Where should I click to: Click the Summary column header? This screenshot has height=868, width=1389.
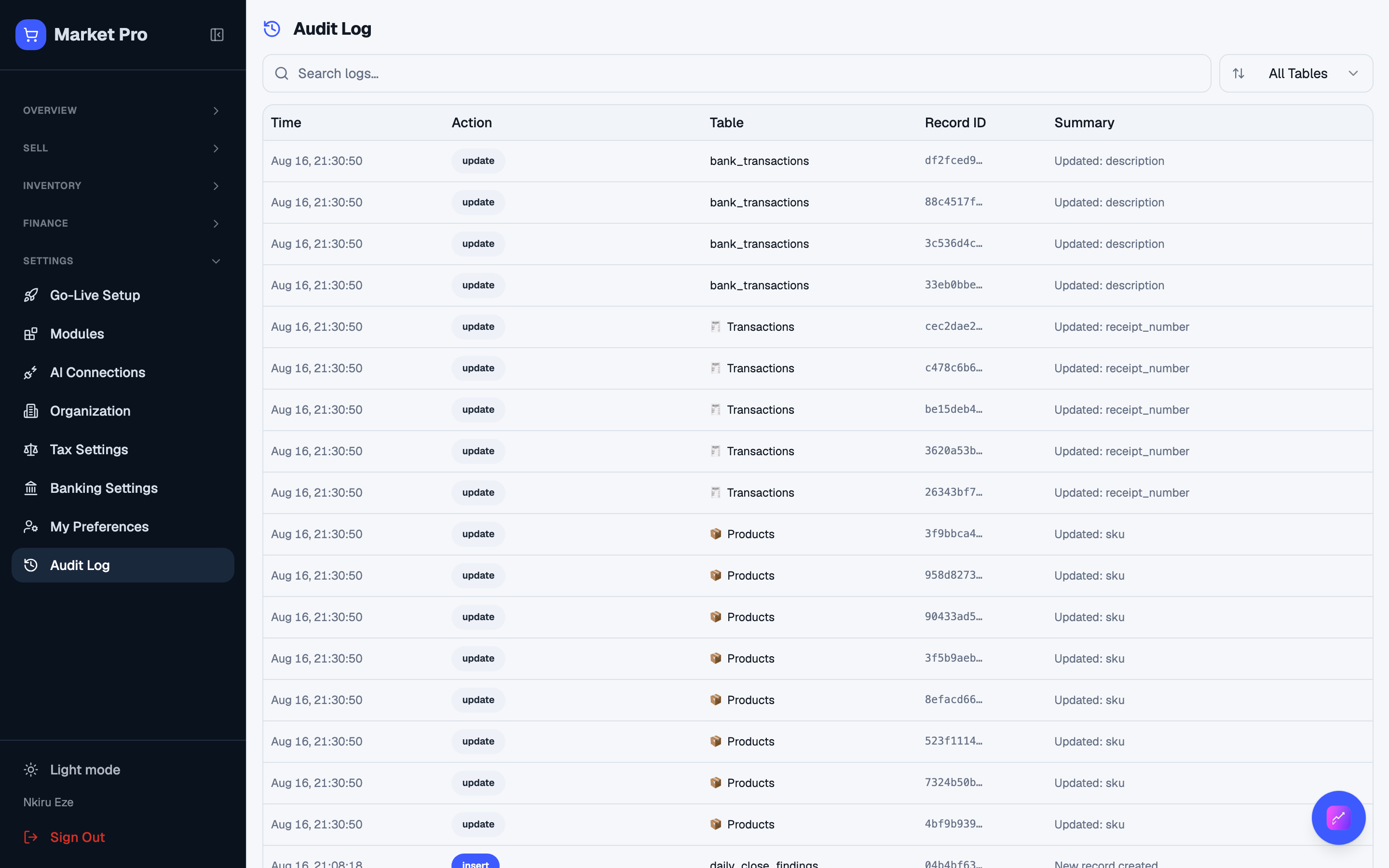pyautogui.click(x=1084, y=122)
